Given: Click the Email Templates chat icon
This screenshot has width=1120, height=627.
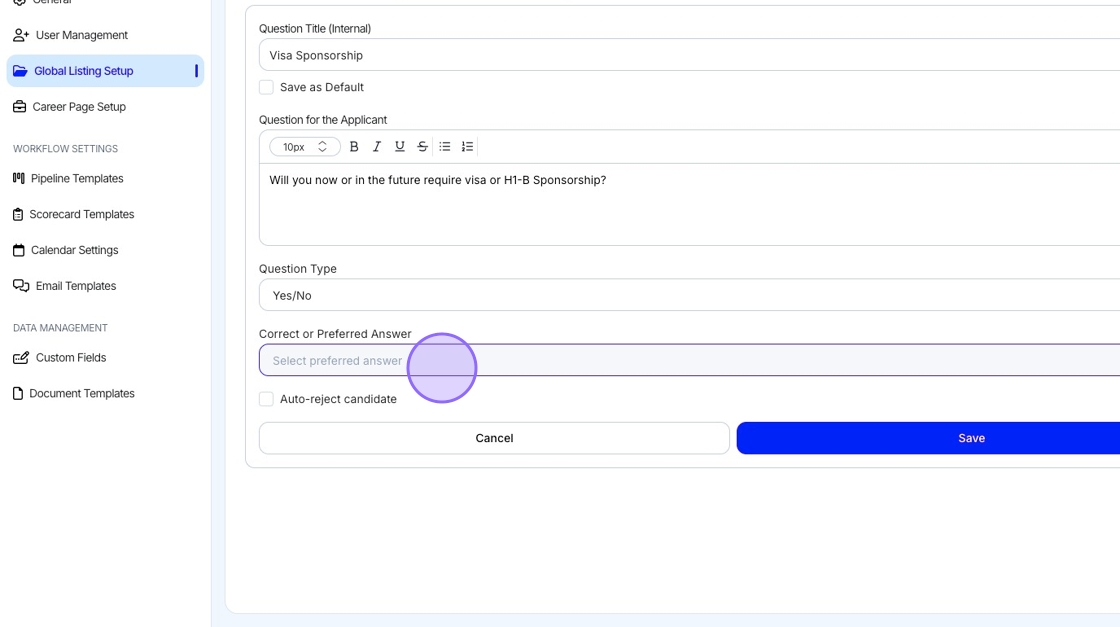Looking at the screenshot, I should (21, 286).
